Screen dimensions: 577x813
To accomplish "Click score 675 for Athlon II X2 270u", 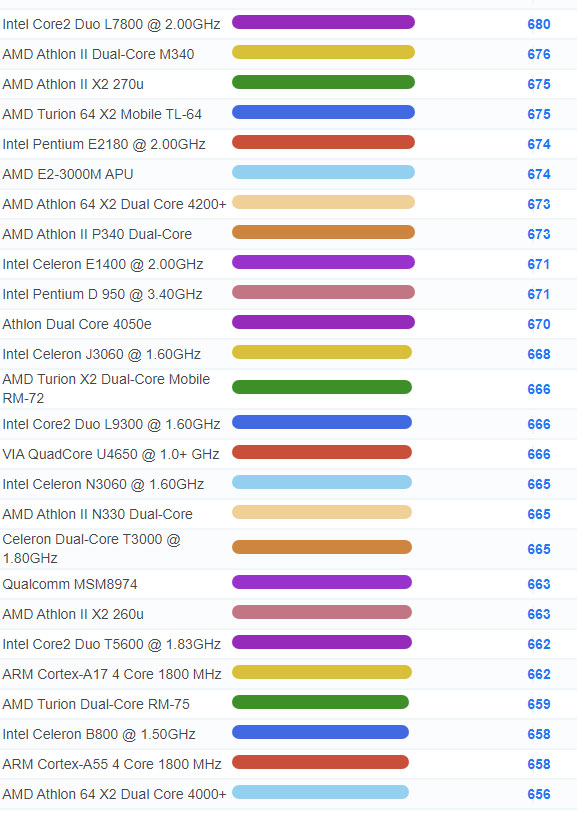I will [539, 85].
